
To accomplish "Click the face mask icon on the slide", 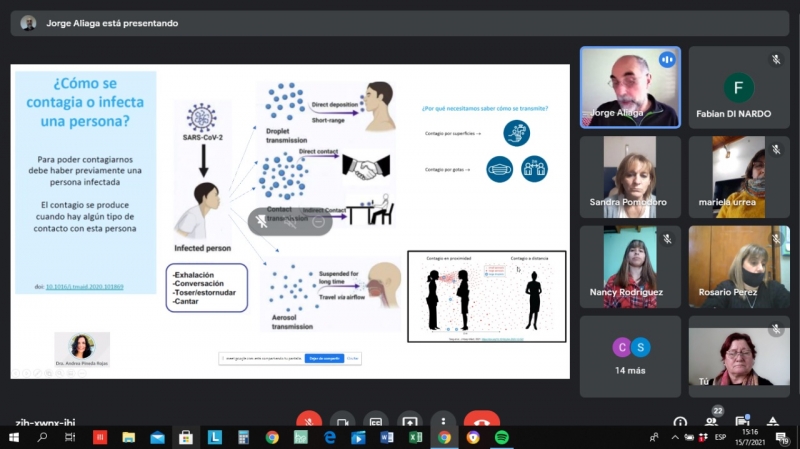I will click(499, 169).
